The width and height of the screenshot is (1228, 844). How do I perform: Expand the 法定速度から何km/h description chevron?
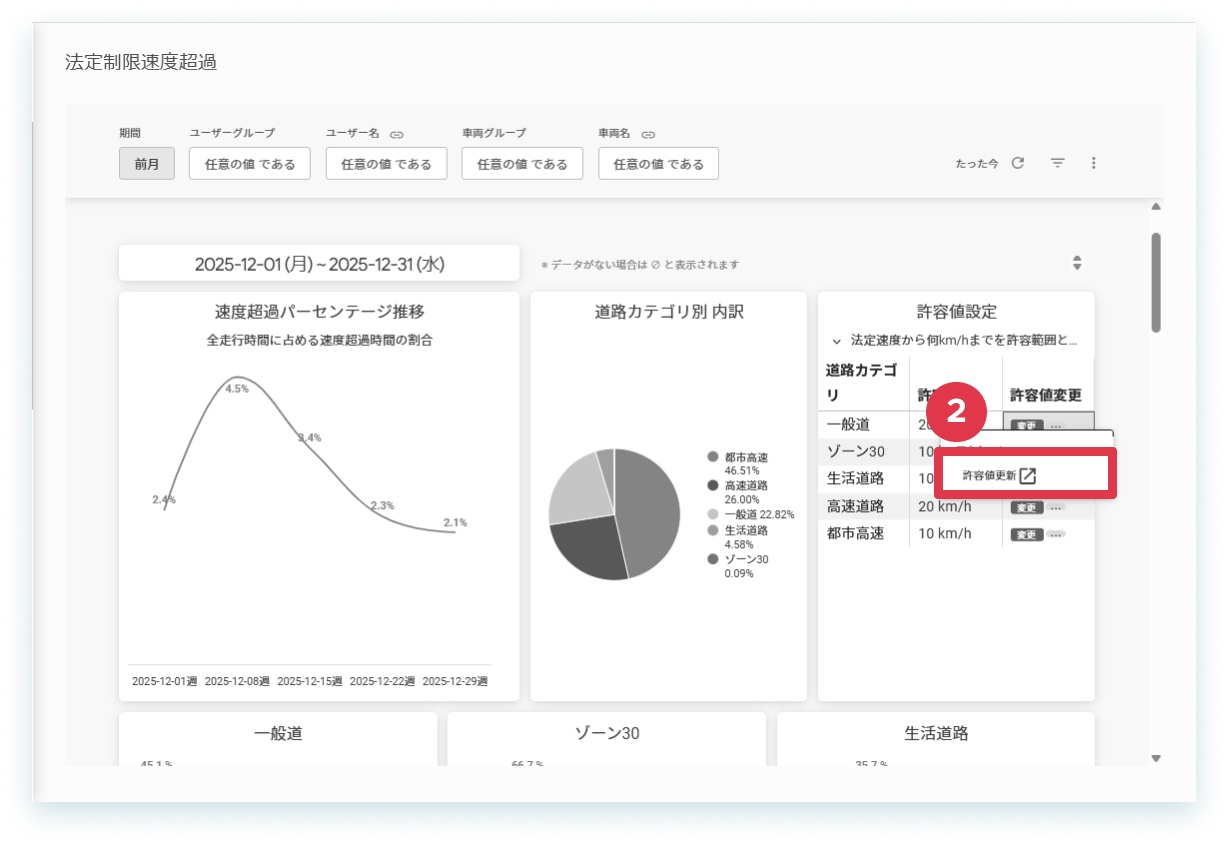(836, 341)
